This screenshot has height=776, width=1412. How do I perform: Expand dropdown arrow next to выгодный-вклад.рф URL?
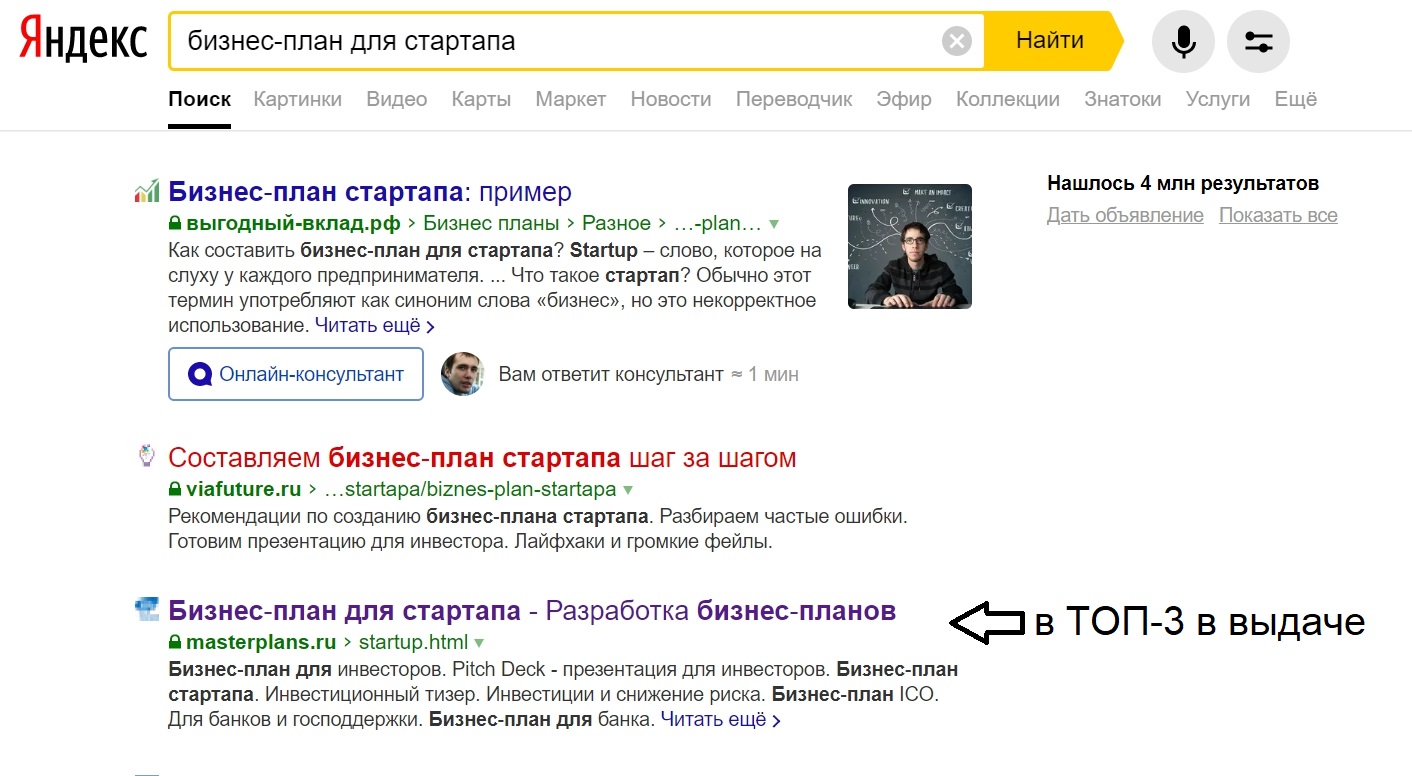773,224
